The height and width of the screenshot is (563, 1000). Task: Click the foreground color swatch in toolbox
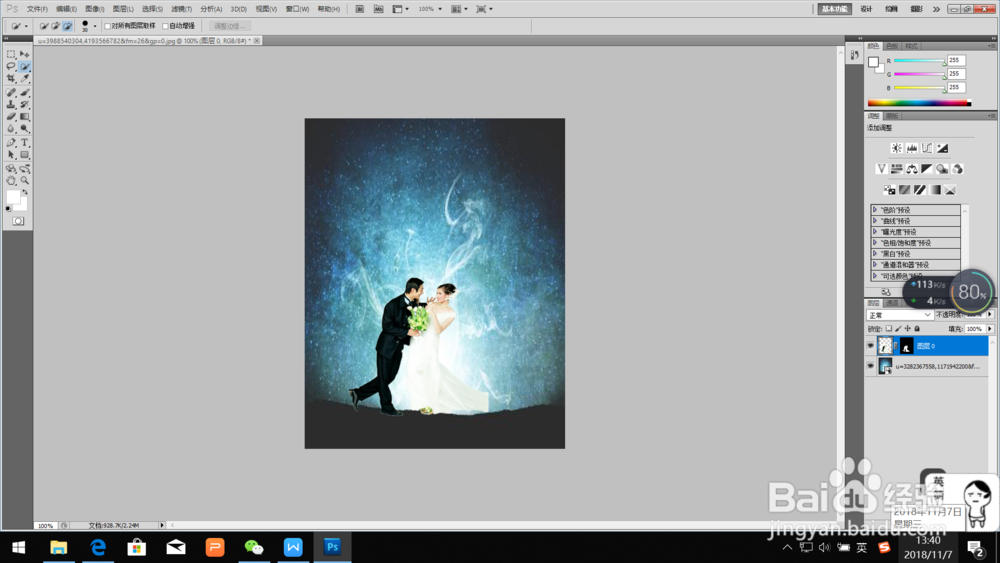click(13, 197)
